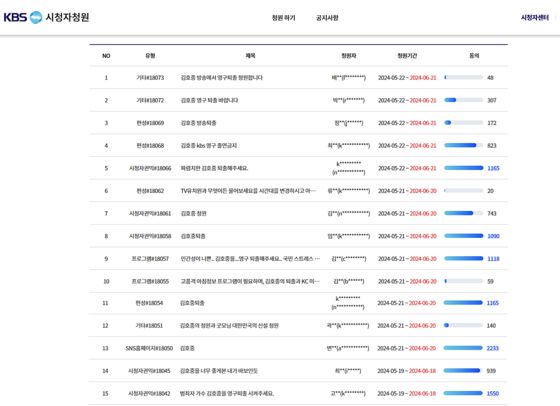Viewport: 560px width, 406px height.
Task: Open petition title in row 13 (#18050)
Action: click(x=187, y=348)
